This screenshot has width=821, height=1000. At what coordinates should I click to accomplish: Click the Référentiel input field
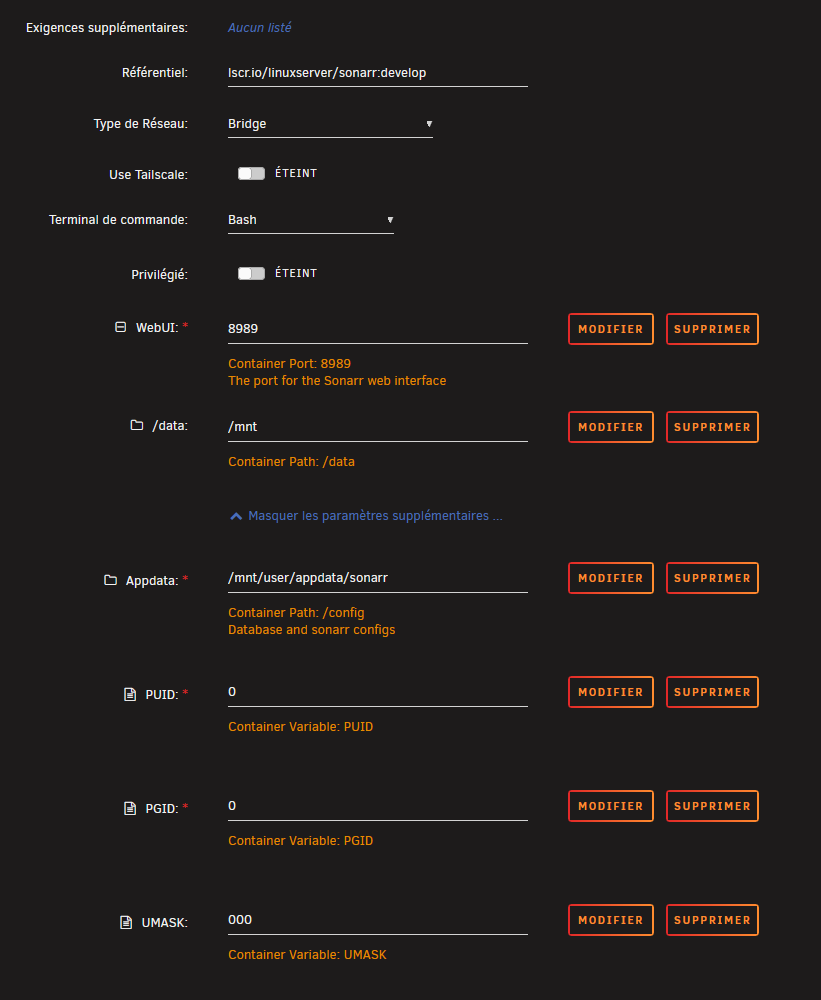378,73
